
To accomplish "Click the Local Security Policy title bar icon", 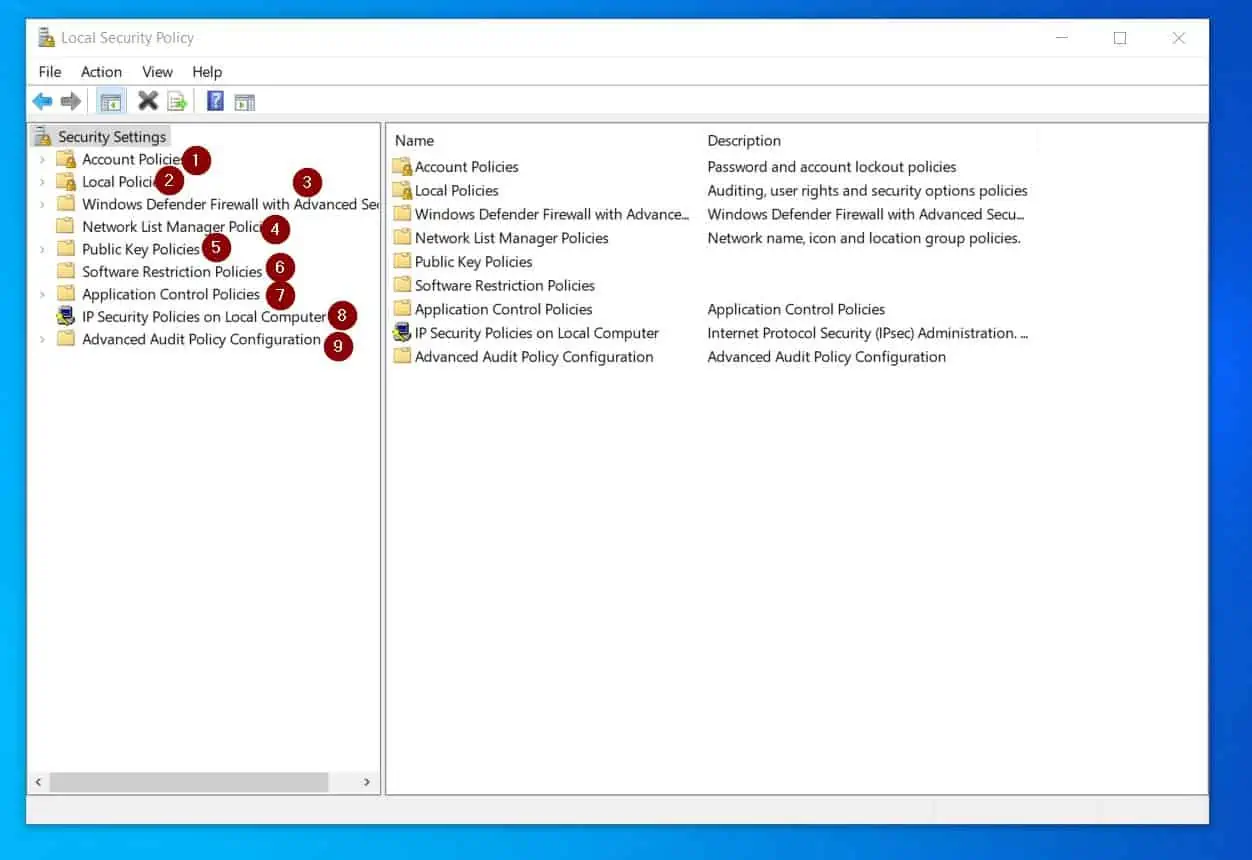I will pos(46,38).
